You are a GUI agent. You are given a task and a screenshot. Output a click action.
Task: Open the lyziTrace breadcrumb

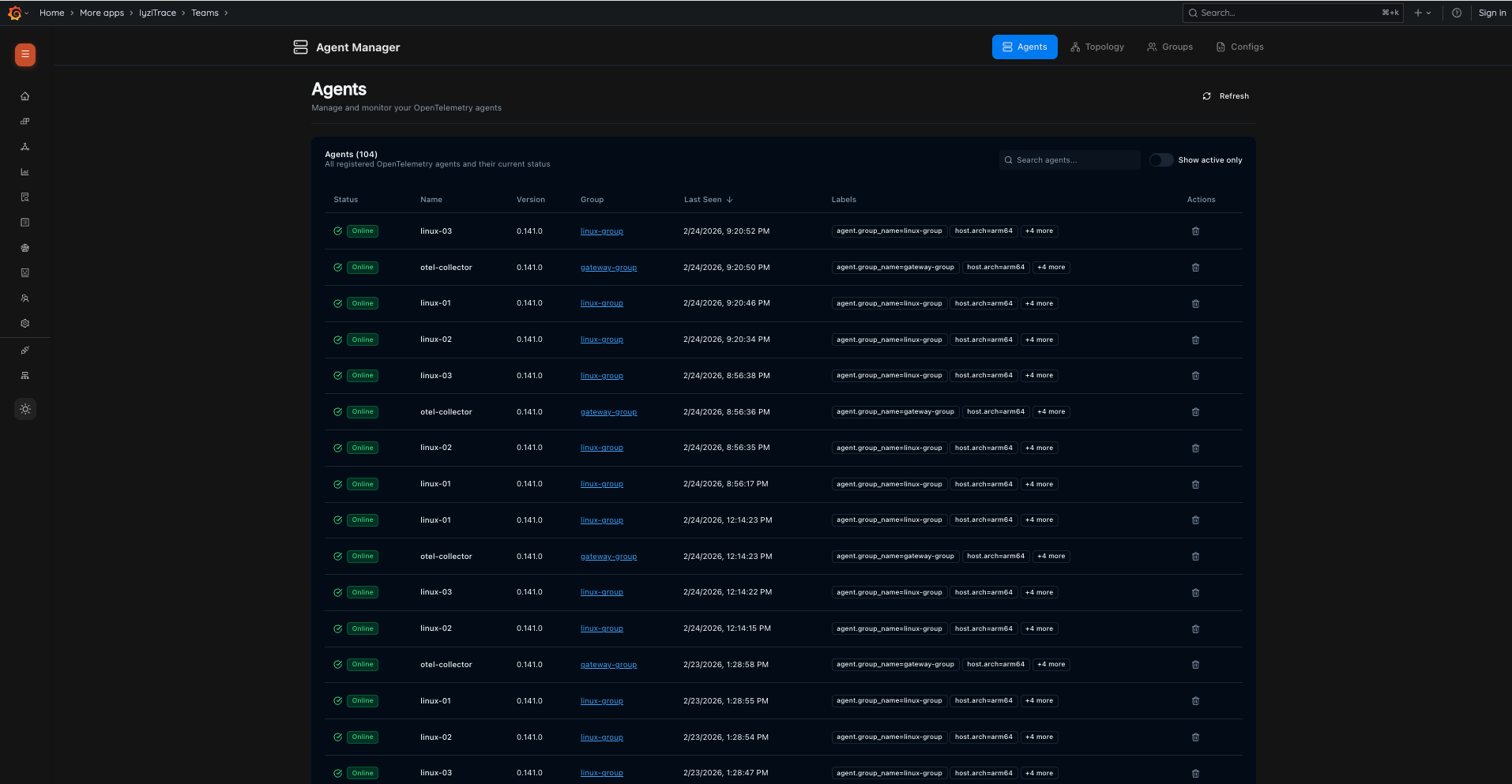[x=157, y=13]
